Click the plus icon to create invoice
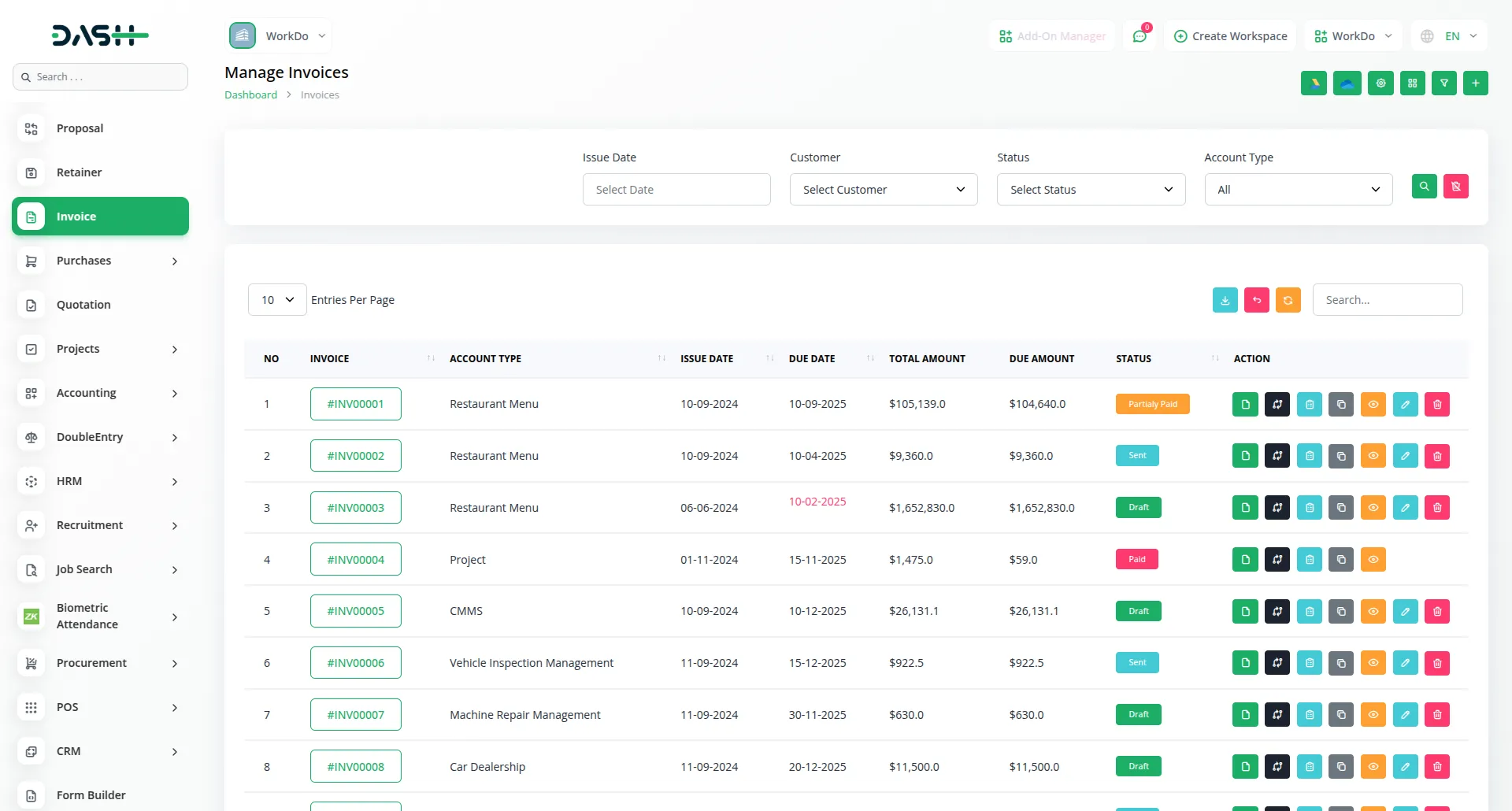 point(1476,83)
